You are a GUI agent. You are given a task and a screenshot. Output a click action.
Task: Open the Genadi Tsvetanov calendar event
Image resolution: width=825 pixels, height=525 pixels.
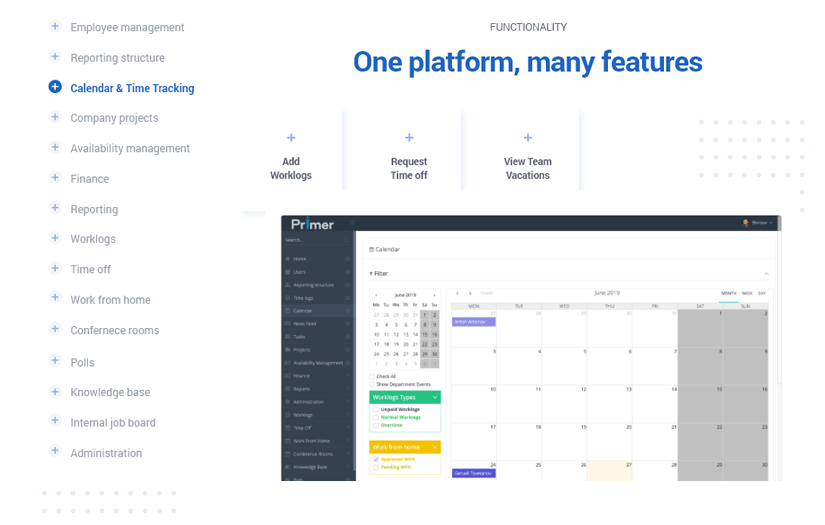(474, 473)
